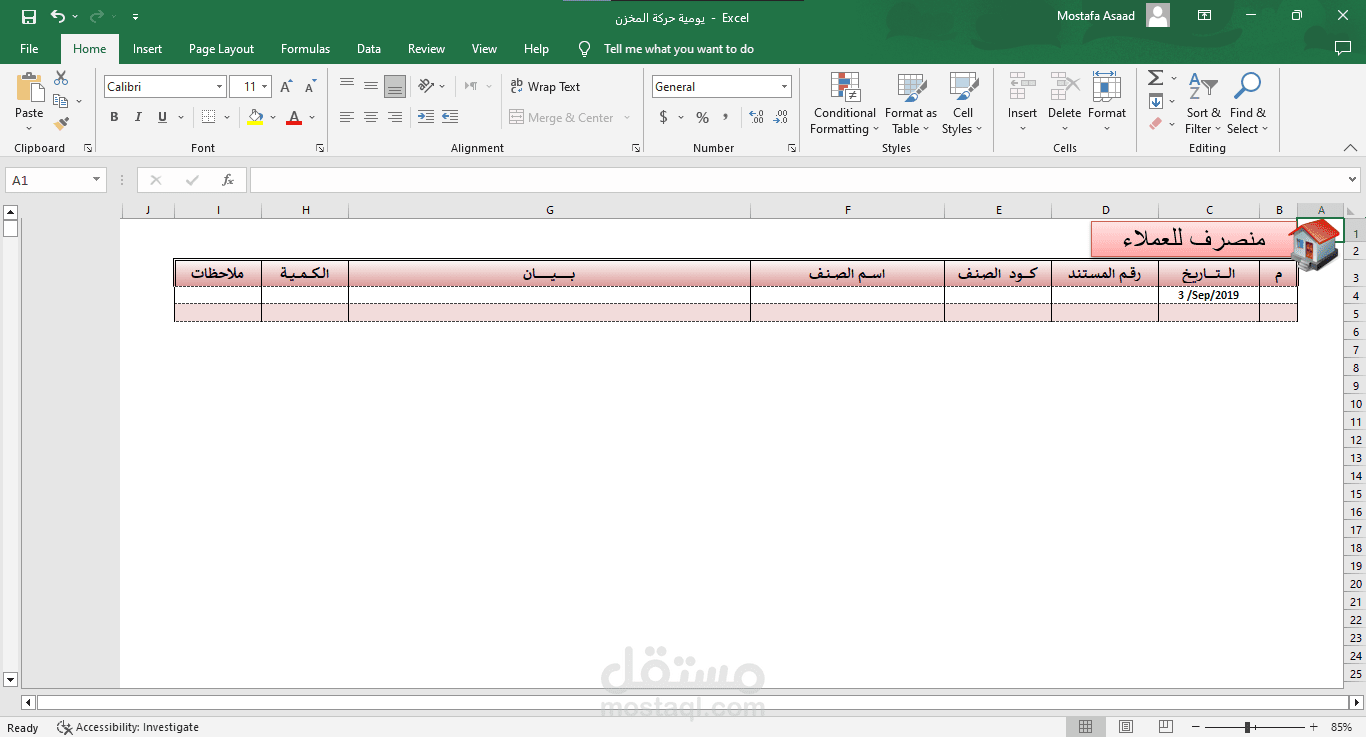Set Middle Align vertical alignment
Image resolution: width=1366 pixels, height=737 pixels.
[x=371, y=86]
